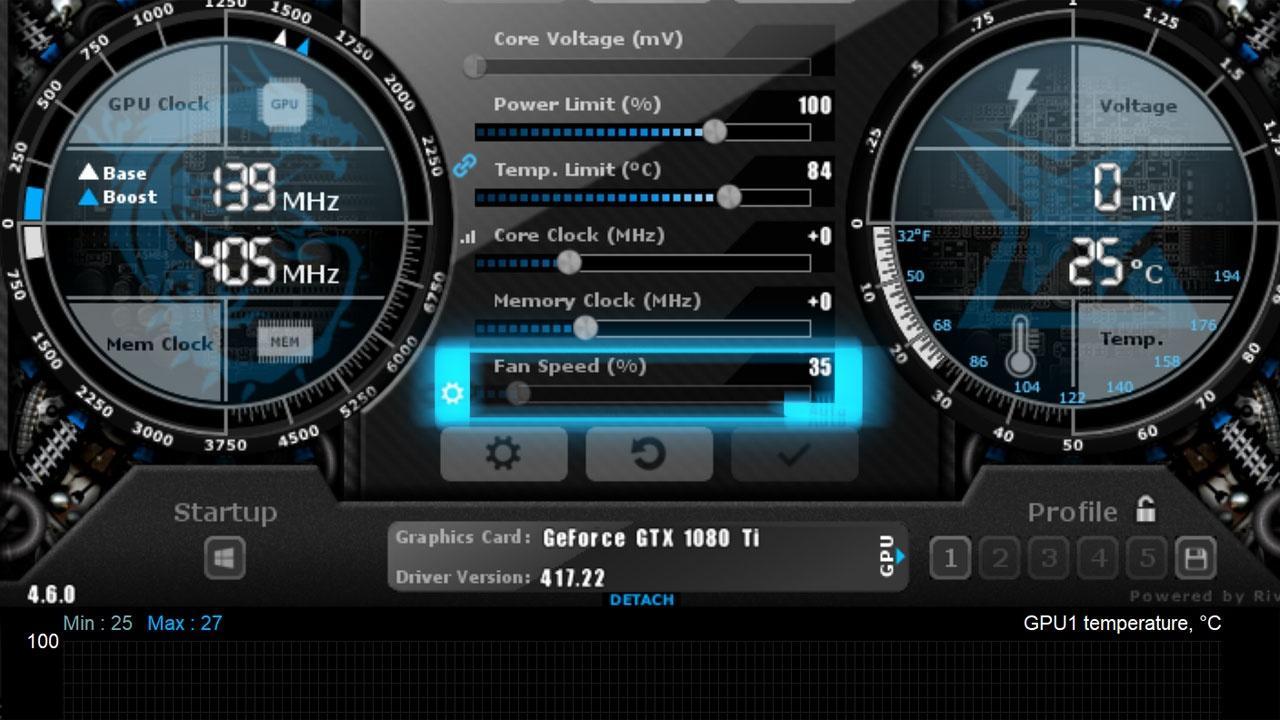
Task: Click the GPU1 temperature graph label
Action: point(1122,623)
